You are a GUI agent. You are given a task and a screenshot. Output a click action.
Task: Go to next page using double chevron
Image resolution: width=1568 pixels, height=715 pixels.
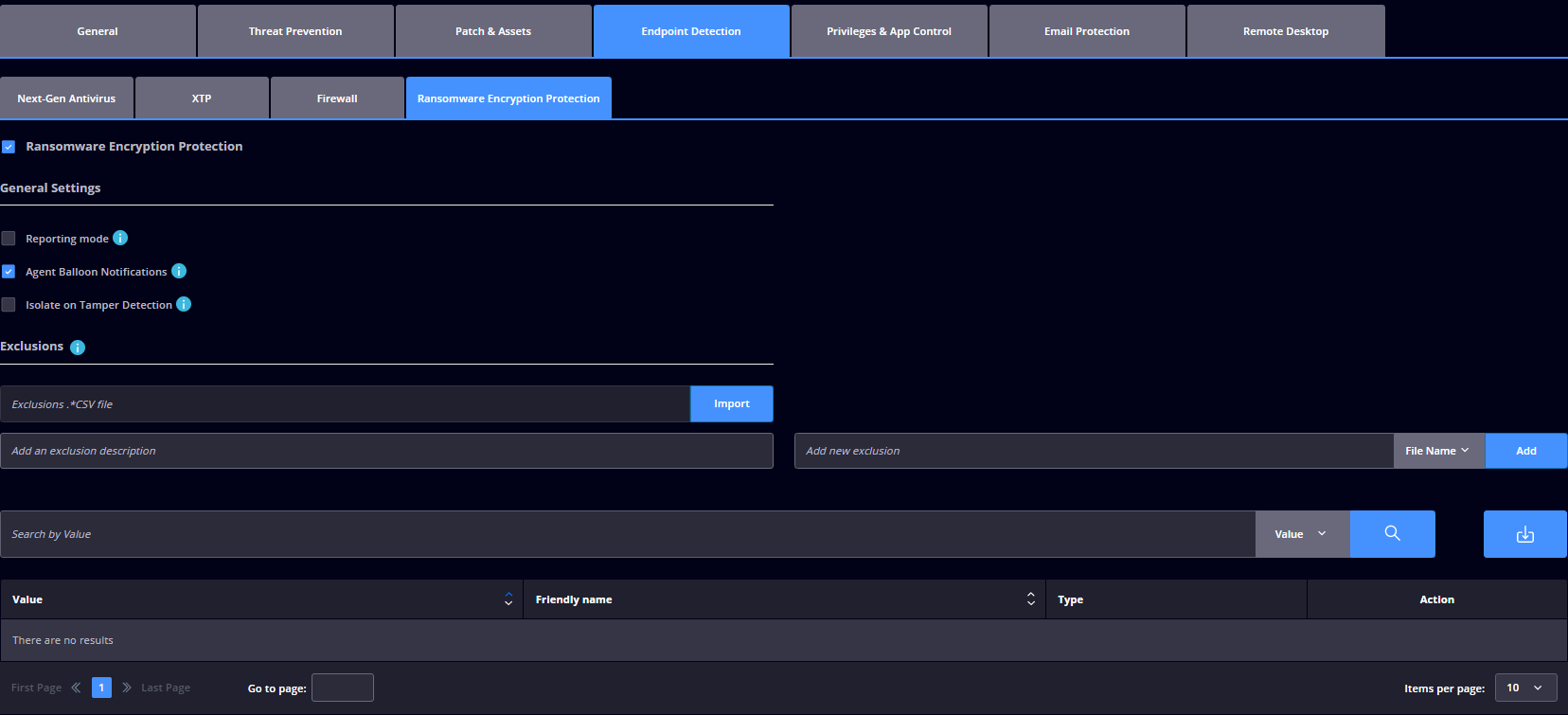click(x=127, y=688)
